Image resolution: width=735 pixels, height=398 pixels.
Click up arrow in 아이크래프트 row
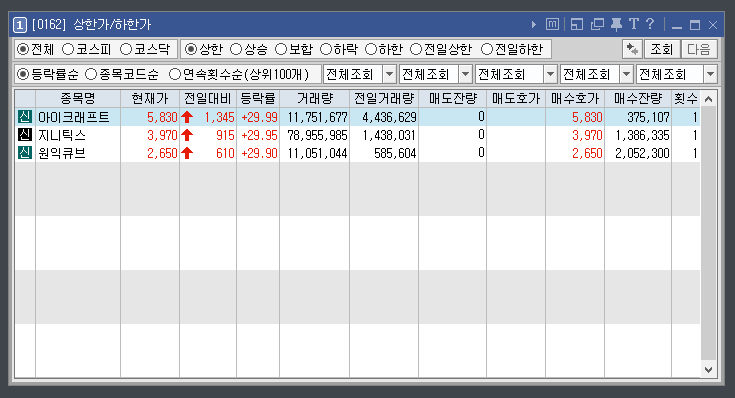click(x=187, y=117)
